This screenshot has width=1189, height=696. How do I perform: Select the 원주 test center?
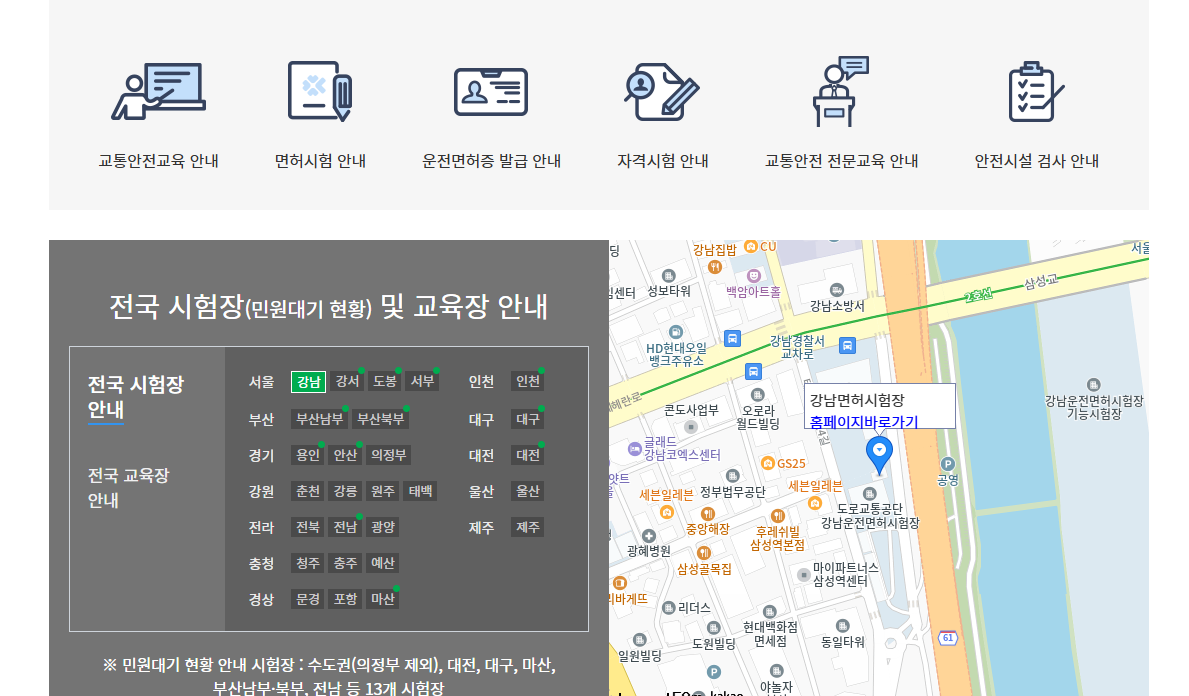tap(383, 491)
